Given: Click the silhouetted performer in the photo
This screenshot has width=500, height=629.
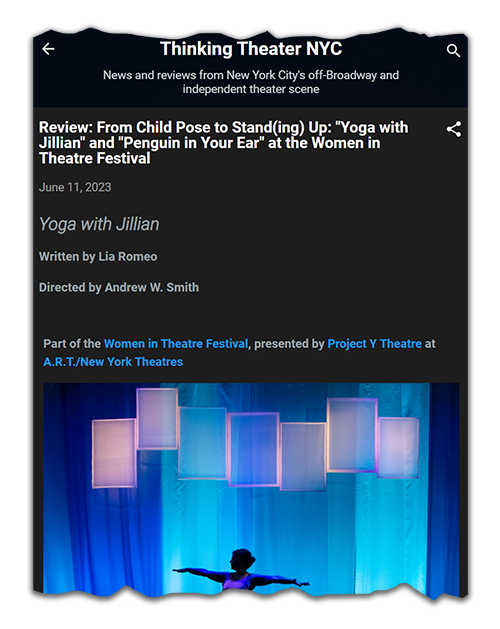Looking at the screenshot, I should tap(242, 570).
